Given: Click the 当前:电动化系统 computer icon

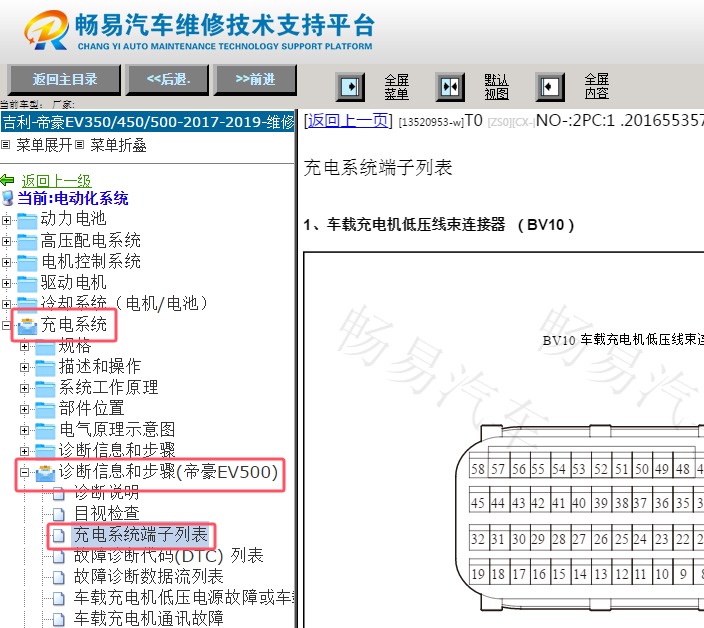Looking at the screenshot, I should coord(8,198).
